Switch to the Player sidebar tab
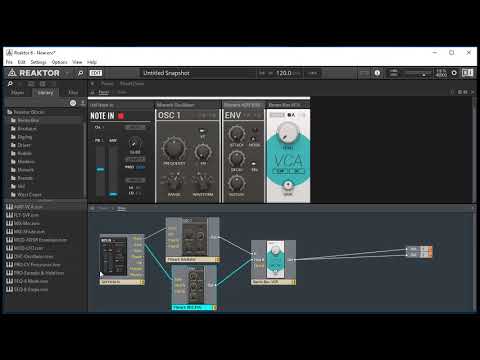Image resolution: width=480 pixels, height=360 pixels. 18,92
